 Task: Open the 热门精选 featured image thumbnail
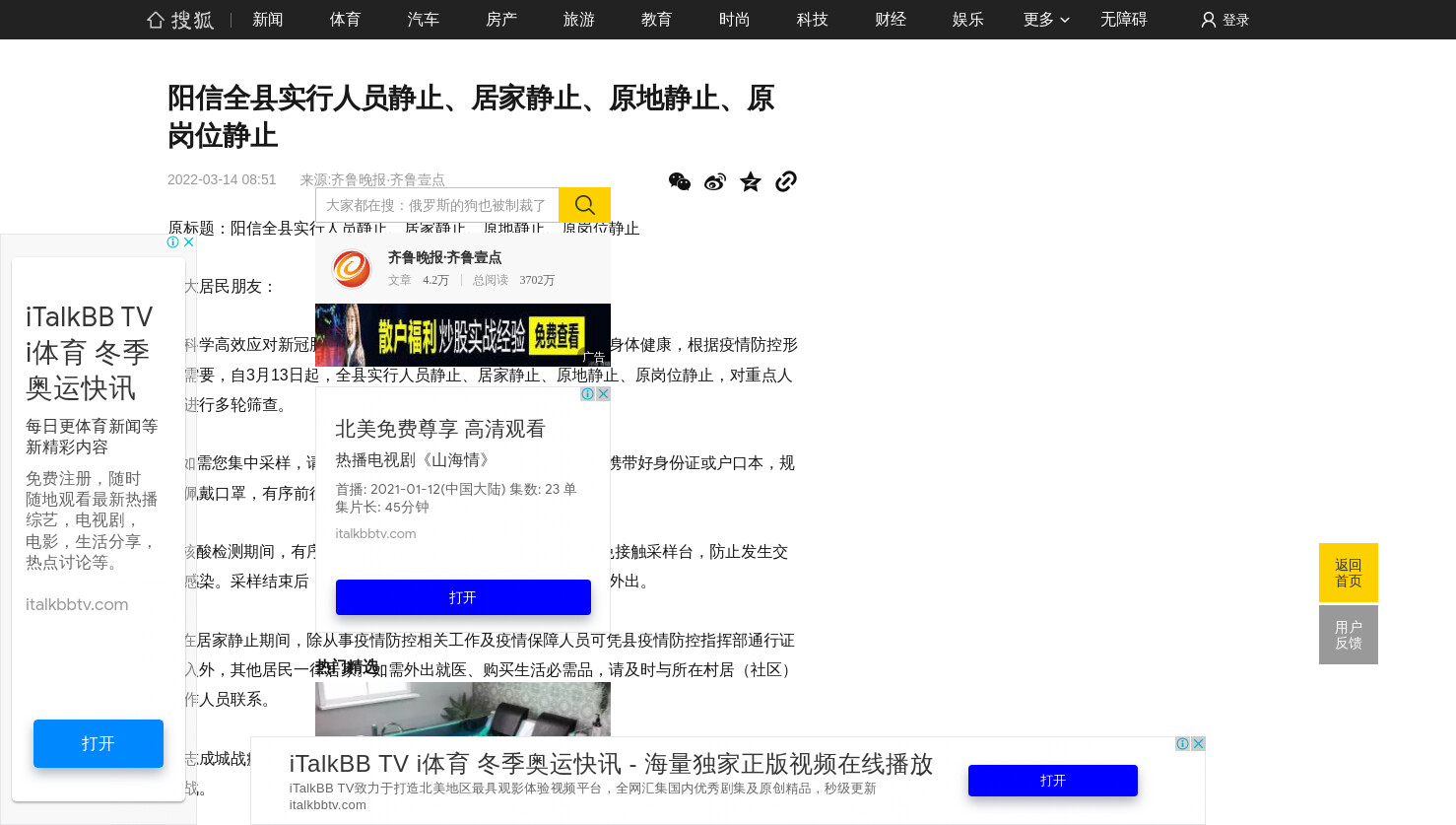tap(463, 709)
